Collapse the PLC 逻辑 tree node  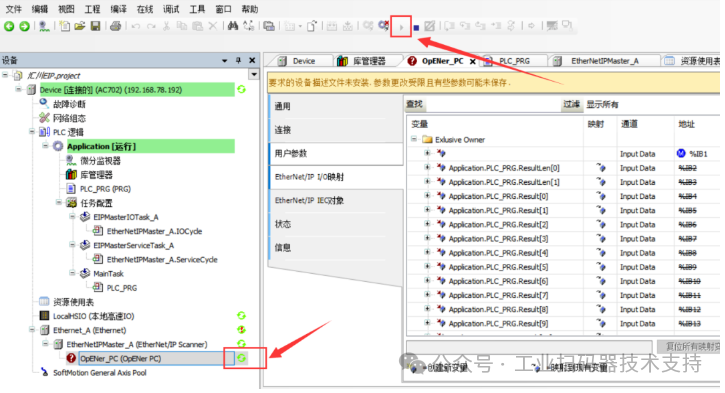coord(32,132)
